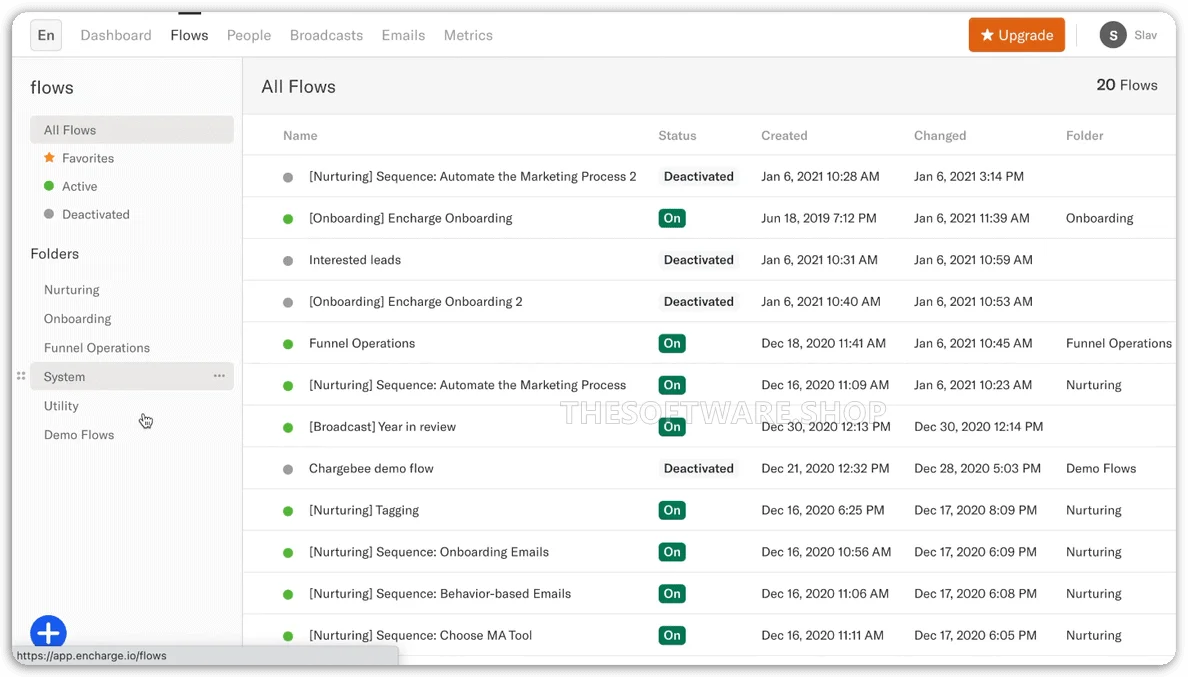Screen dimensions: 1188x677
Task: Sort by the Status column header
Action: 677,136
